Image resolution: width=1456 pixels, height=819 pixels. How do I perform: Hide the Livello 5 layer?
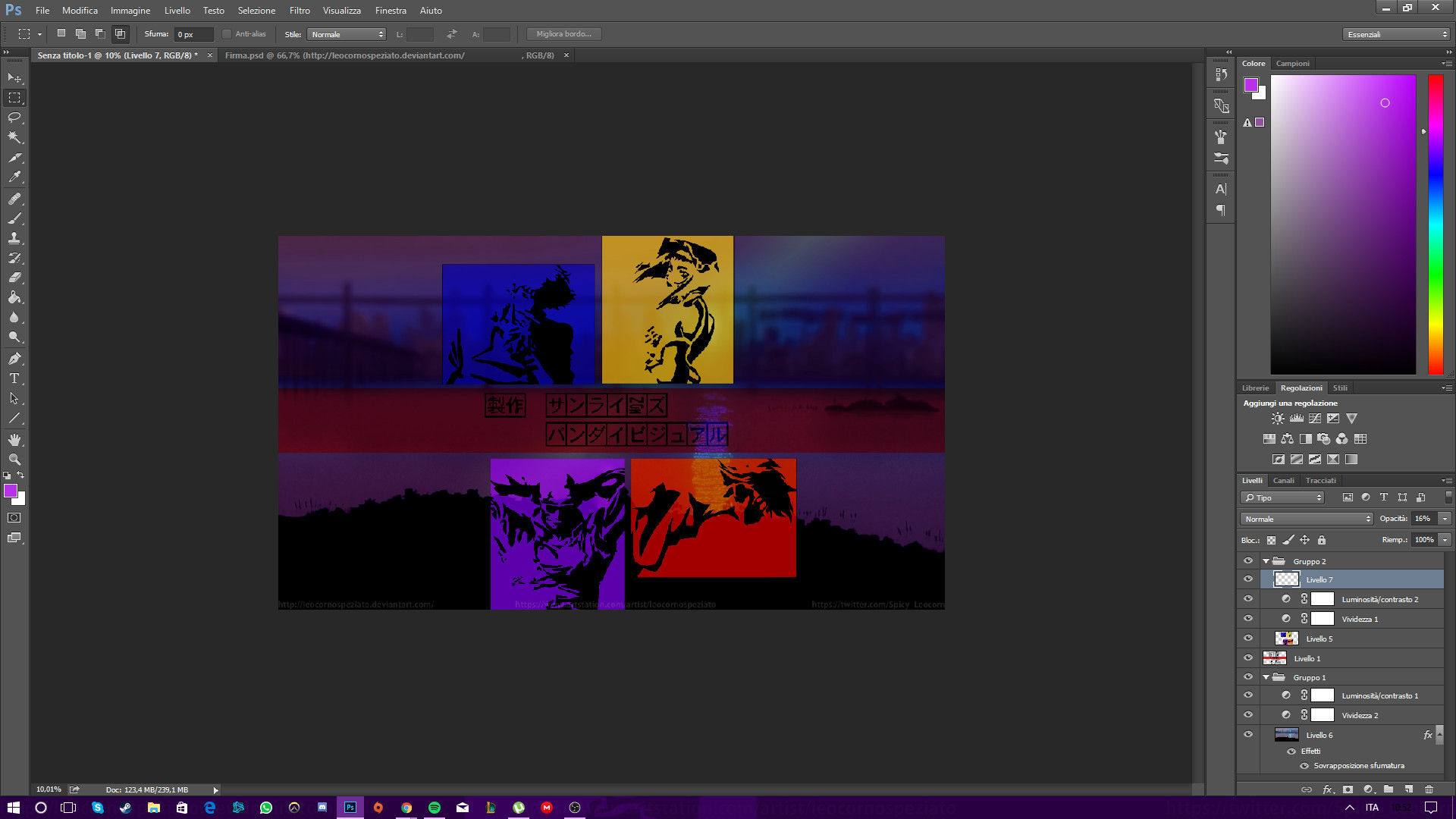coord(1248,639)
